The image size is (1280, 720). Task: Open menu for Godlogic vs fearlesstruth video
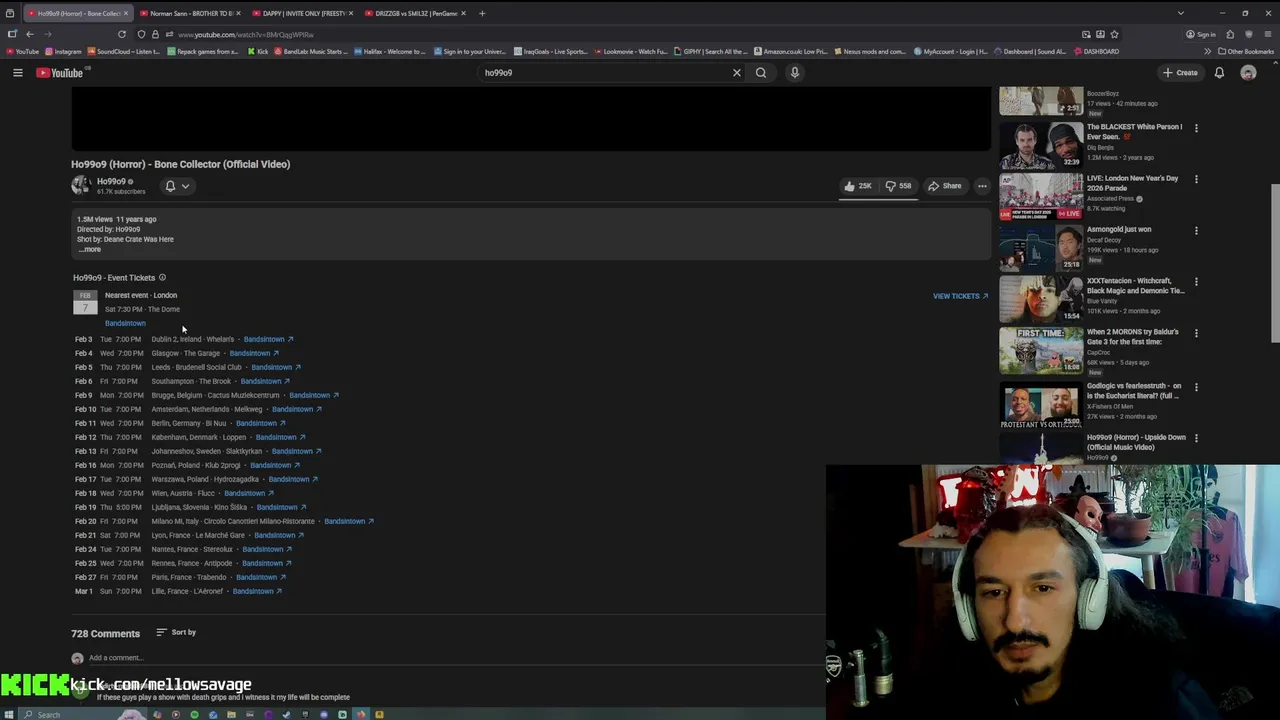coord(1196,387)
